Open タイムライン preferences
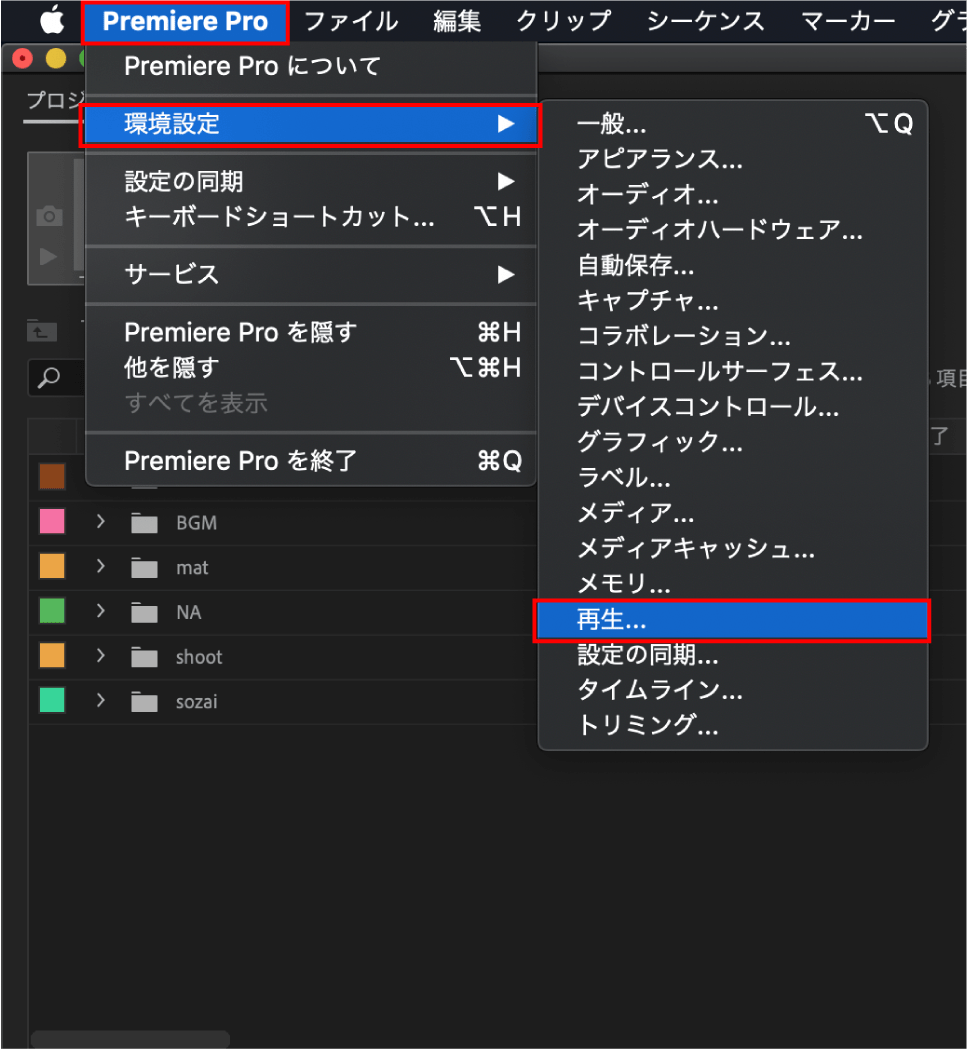Viewport: 967px width, 1050px height. [x=733, y=690]
